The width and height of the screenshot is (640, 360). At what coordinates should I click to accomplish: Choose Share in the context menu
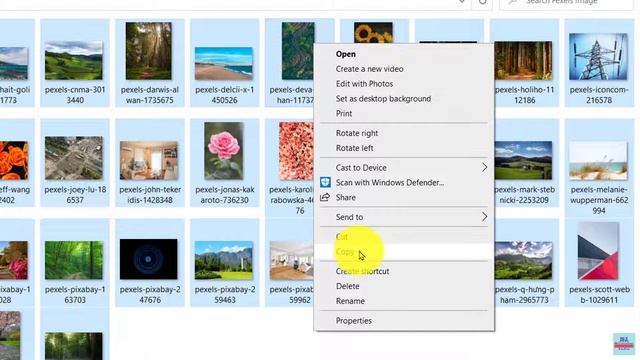[x=345, y=198]
